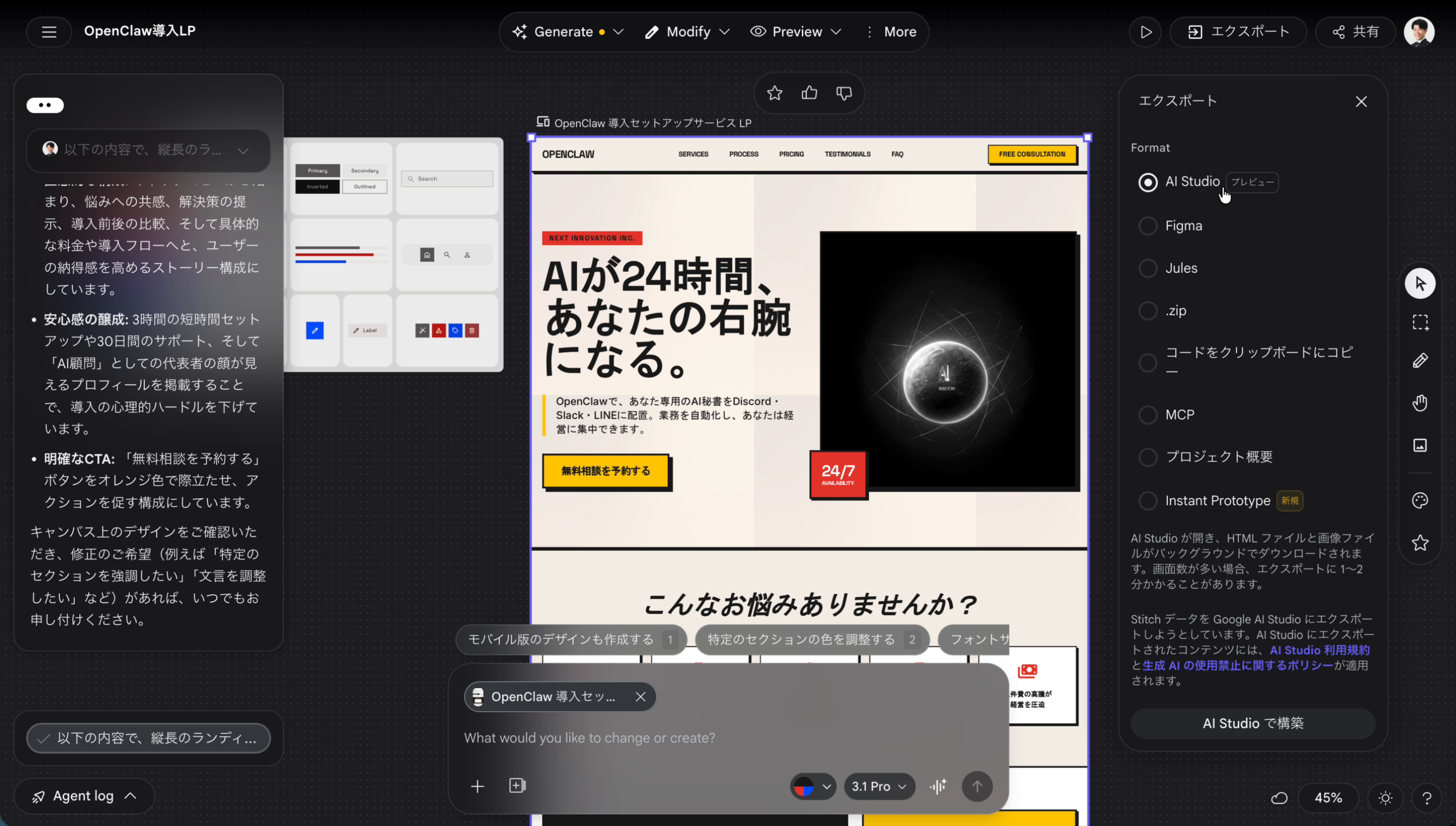Screen dimensions: 1456x826
Task: Open the theme Palette tool
Action: (1420, 500)
